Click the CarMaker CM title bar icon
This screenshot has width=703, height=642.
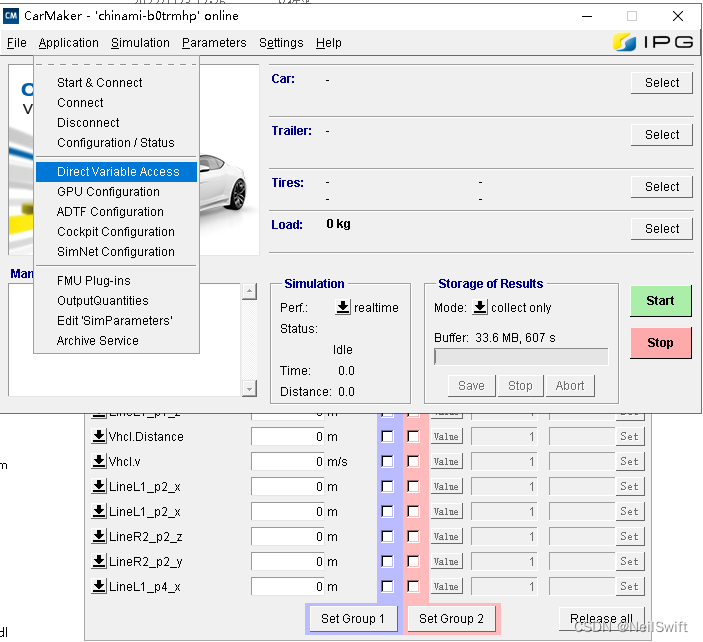click(x=11, y=16)
